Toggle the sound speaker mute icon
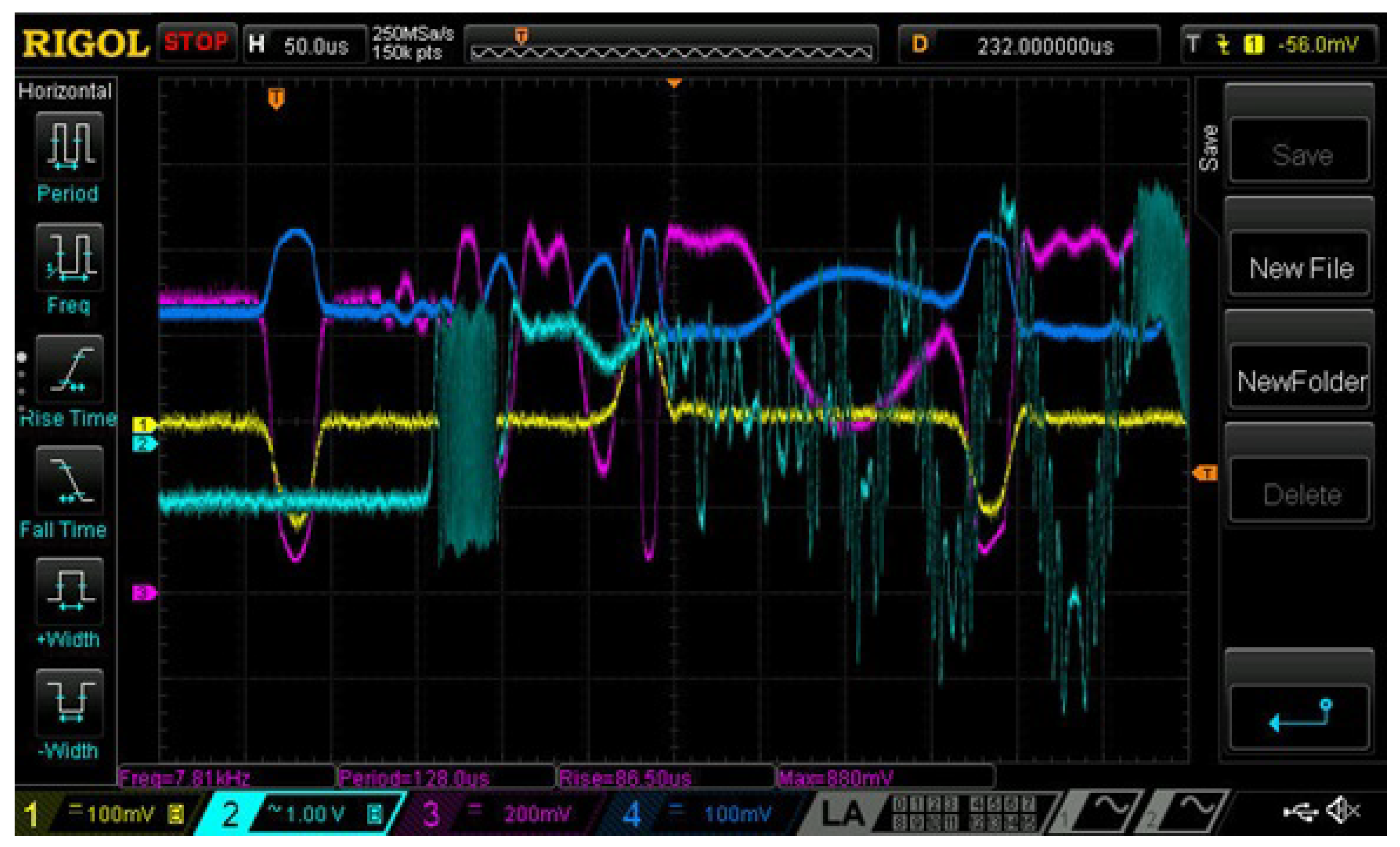This screenshot has height=847, width=1400. 1343,810
